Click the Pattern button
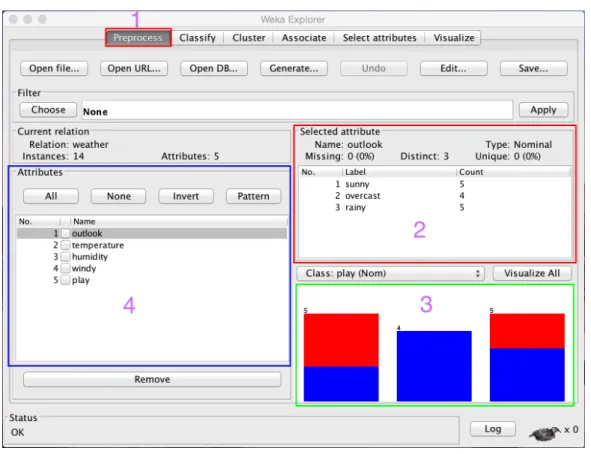591x454 pixels. point(253,196)
